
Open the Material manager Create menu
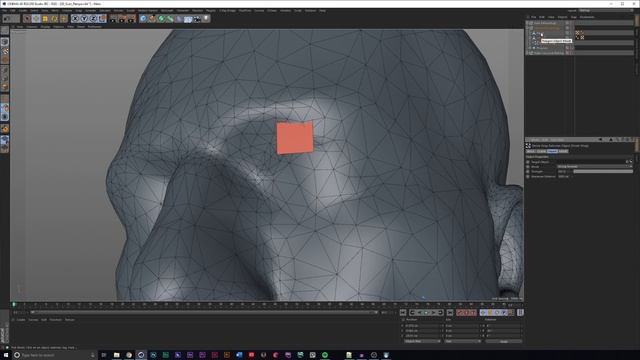point(21,320)
